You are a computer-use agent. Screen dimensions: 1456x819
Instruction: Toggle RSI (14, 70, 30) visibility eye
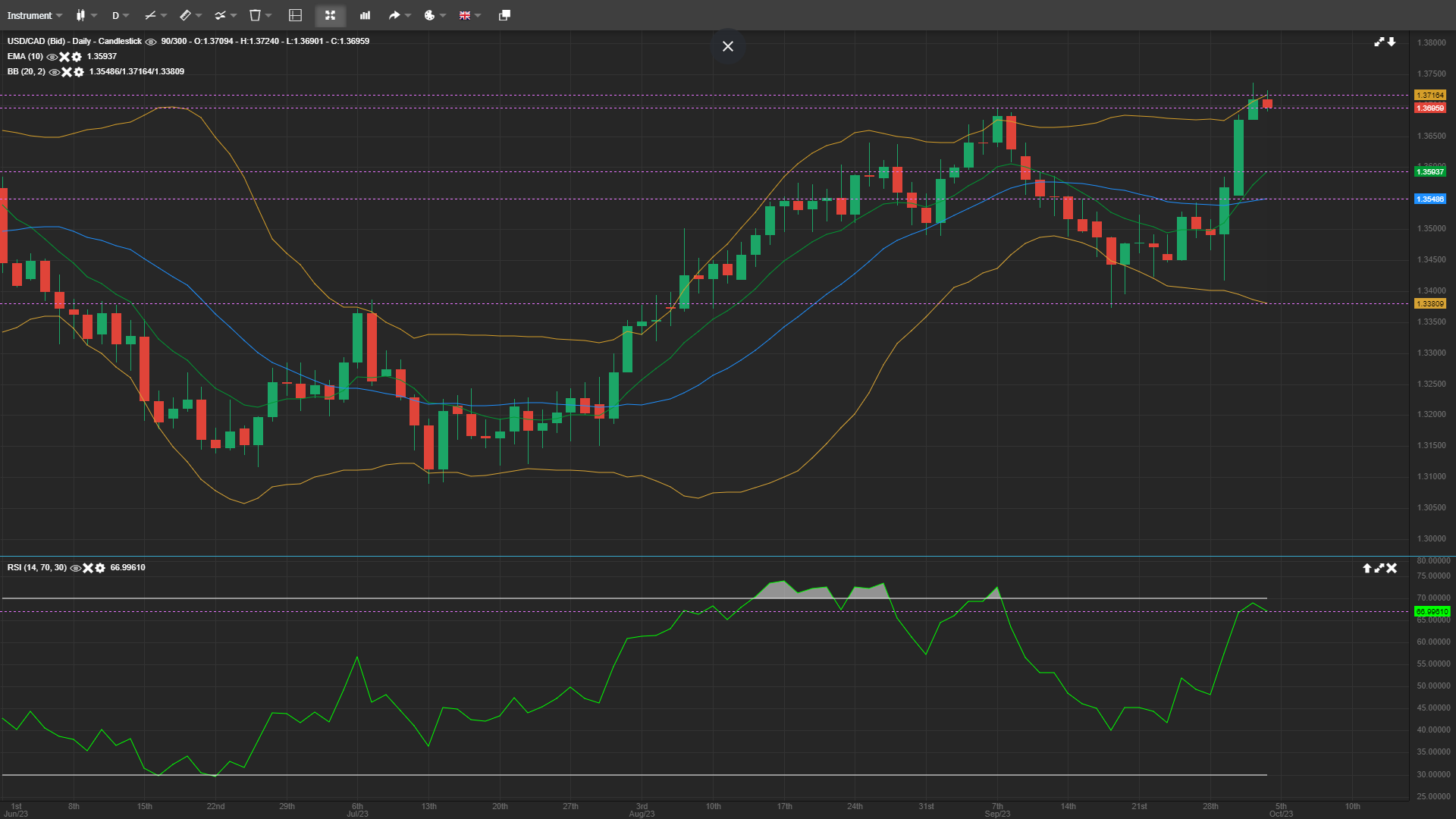pos(75,568)
